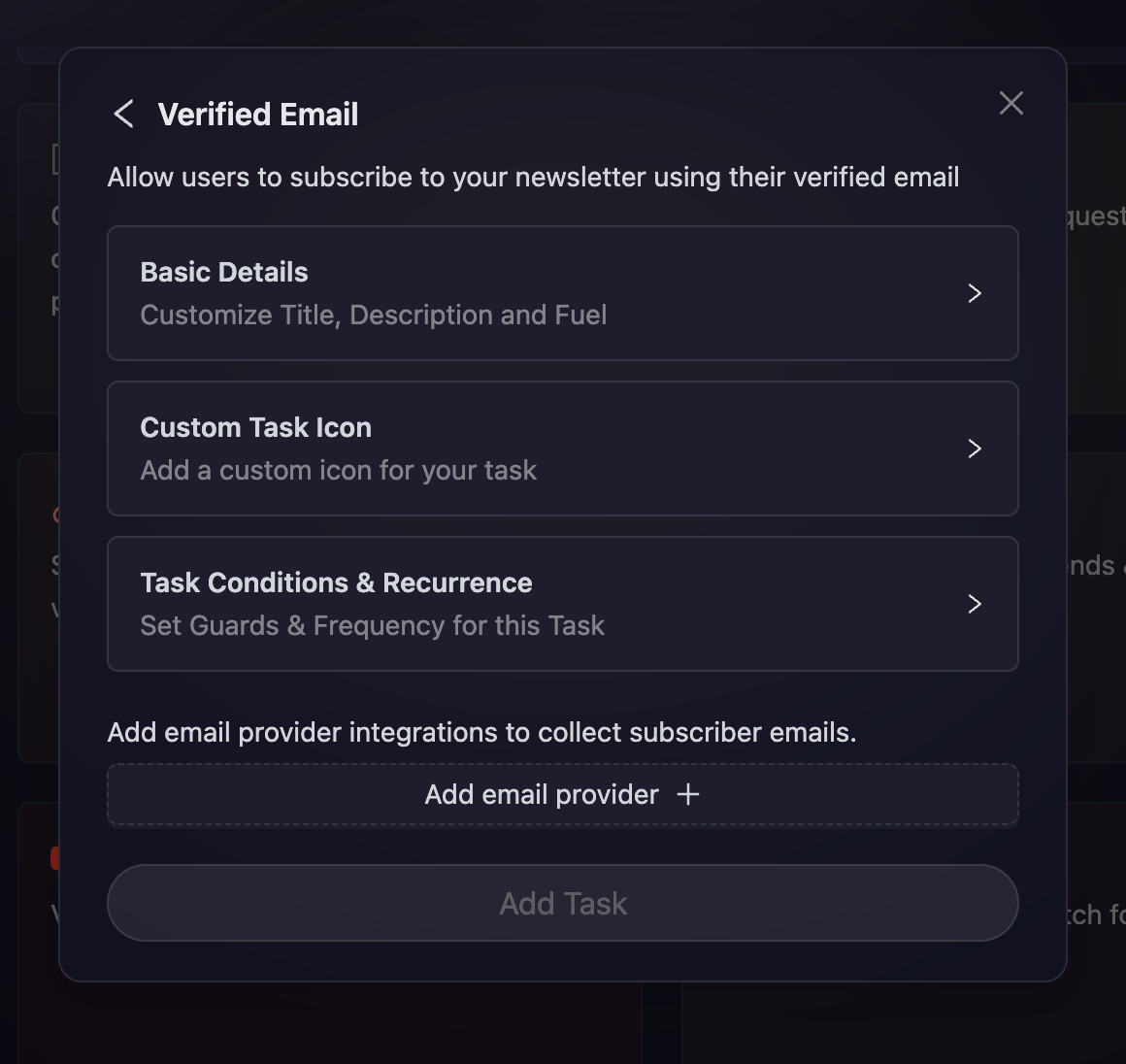Click the Add Task button
The width and height of the screenshot is (1126, 1064).
pos(563,903)
